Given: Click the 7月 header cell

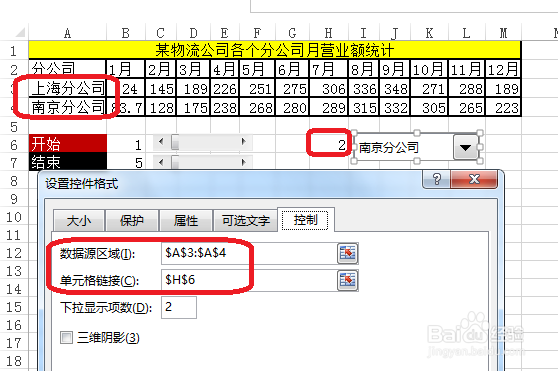Looking at the screenshot, I should pos(328,69).
